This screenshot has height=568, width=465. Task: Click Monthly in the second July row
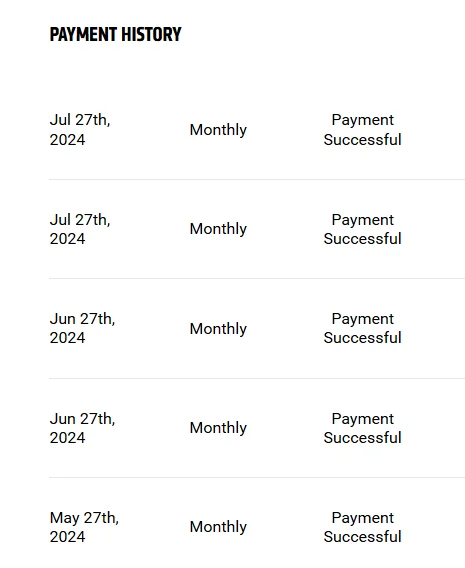click(218, 229)
